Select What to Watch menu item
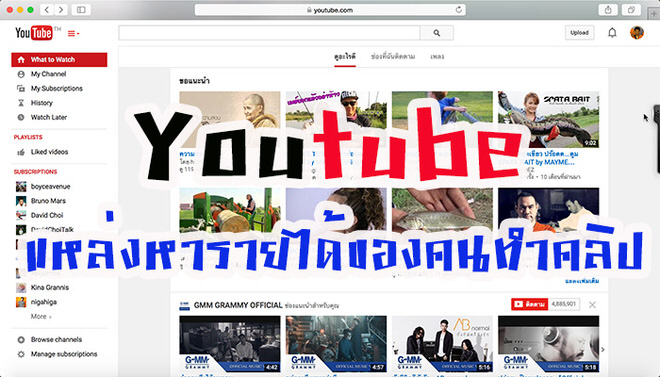660x377 pixels. pyautogui.click(x=59, y=60)
